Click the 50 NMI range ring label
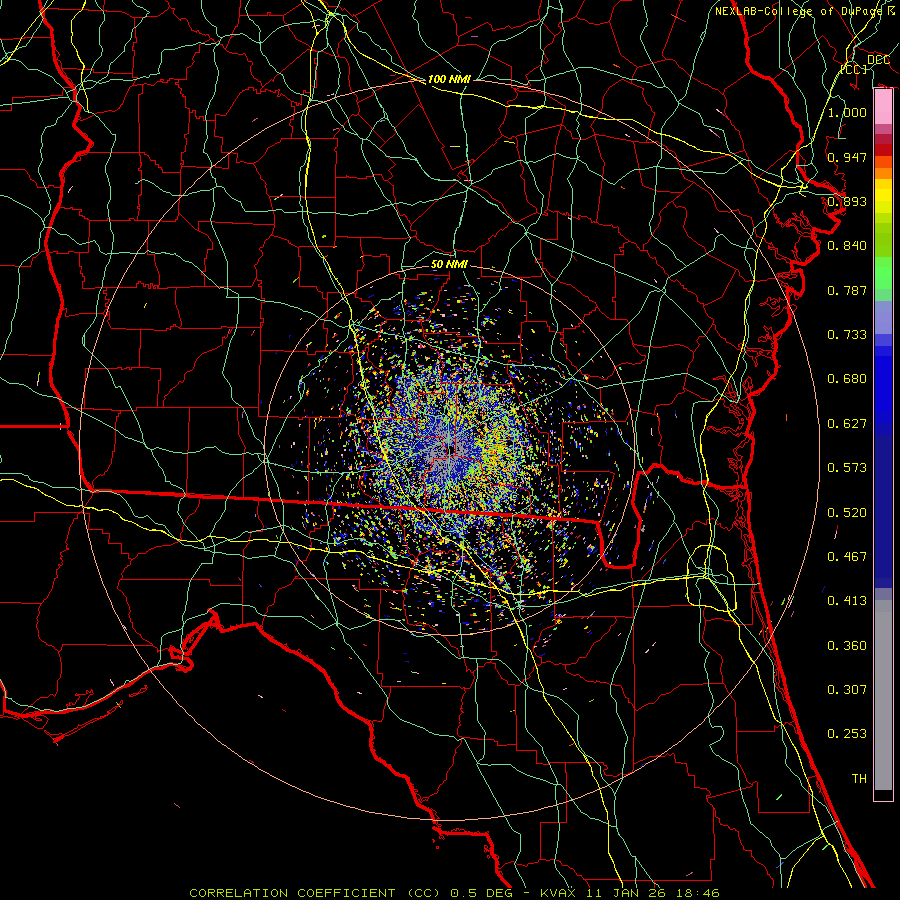This screenshot has width=900, height=900. coord(449,264)
